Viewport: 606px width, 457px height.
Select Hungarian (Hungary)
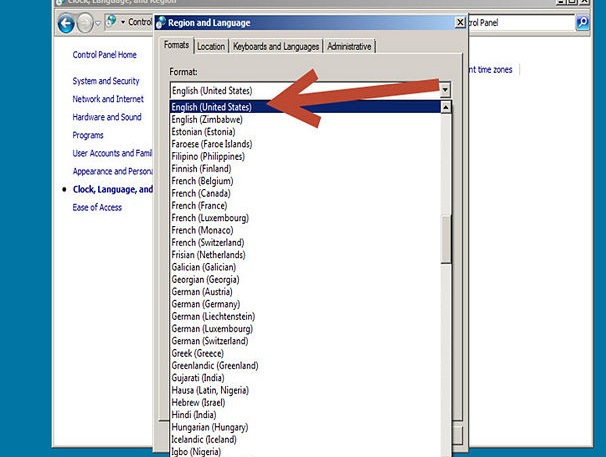(x=305, y=428)
